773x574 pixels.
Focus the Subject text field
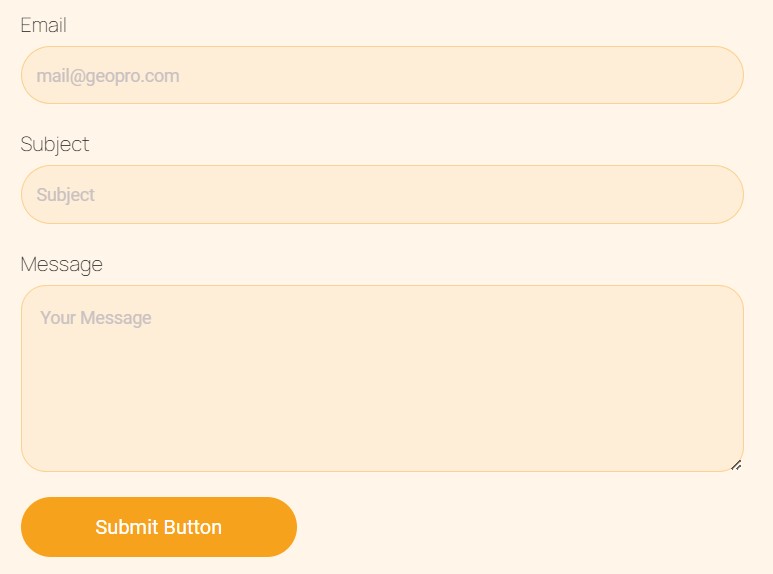tap(382, 194)
